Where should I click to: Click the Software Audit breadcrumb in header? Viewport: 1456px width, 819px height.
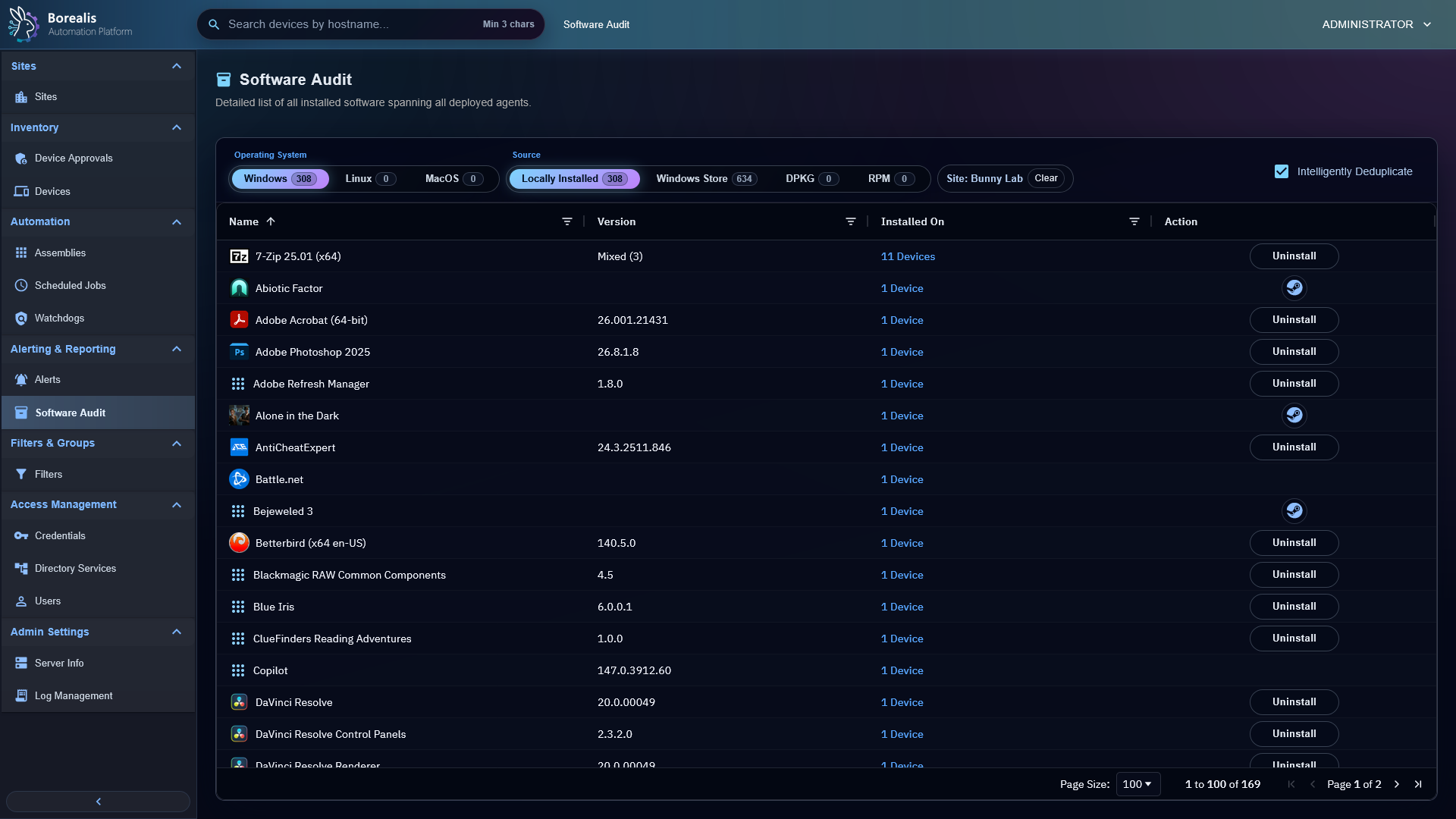tap(596, 24)
